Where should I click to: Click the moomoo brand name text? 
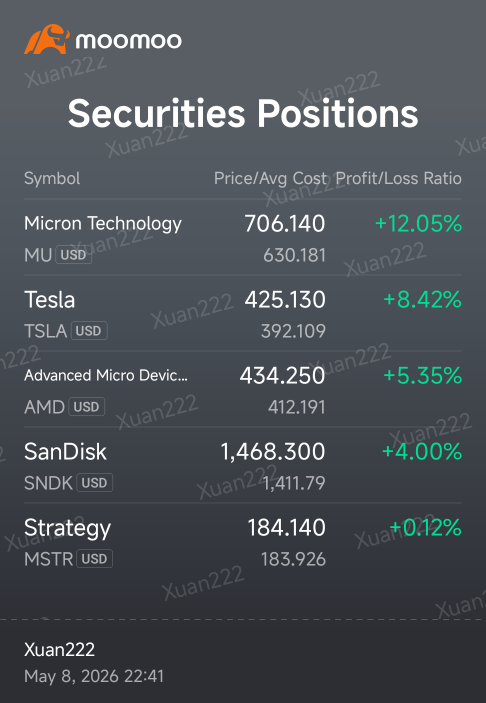tap(129, 41)
